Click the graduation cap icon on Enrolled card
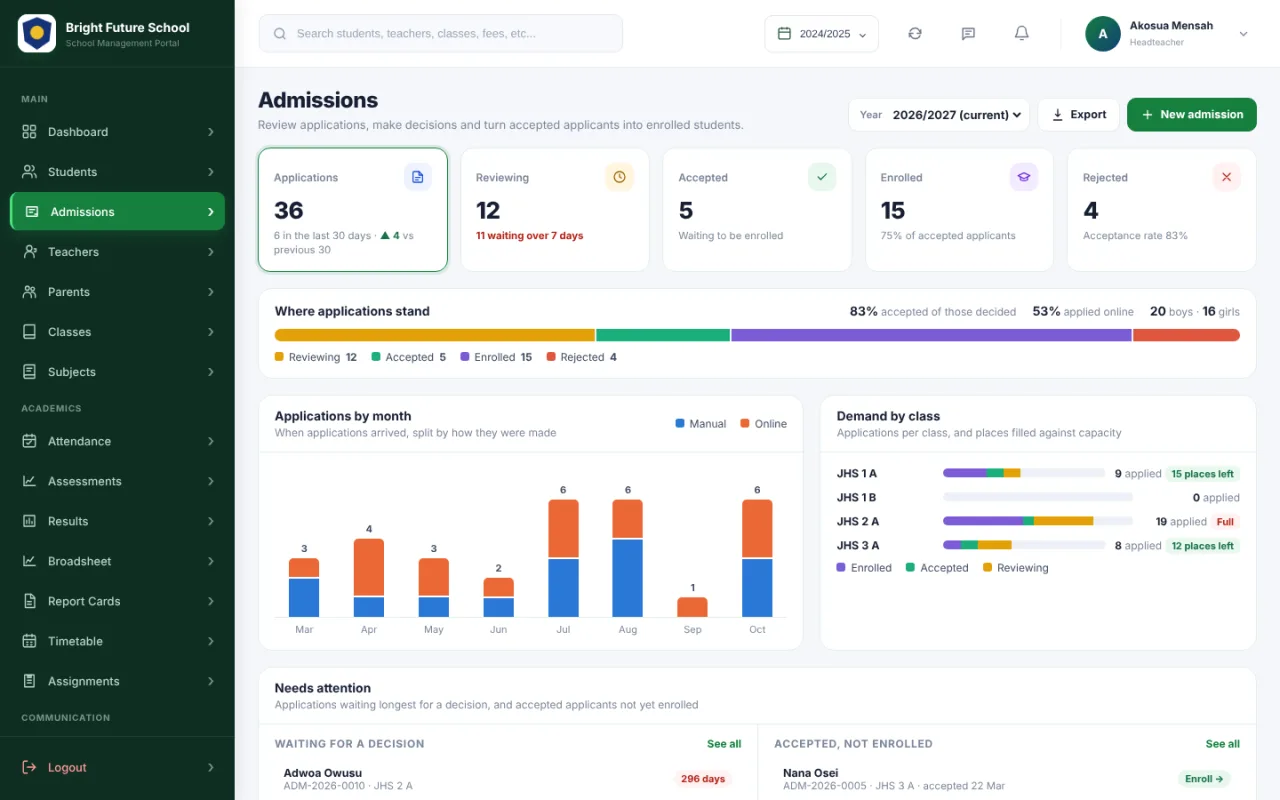The width and height of the screenshot is (1280, 800). pos(1024,177)
